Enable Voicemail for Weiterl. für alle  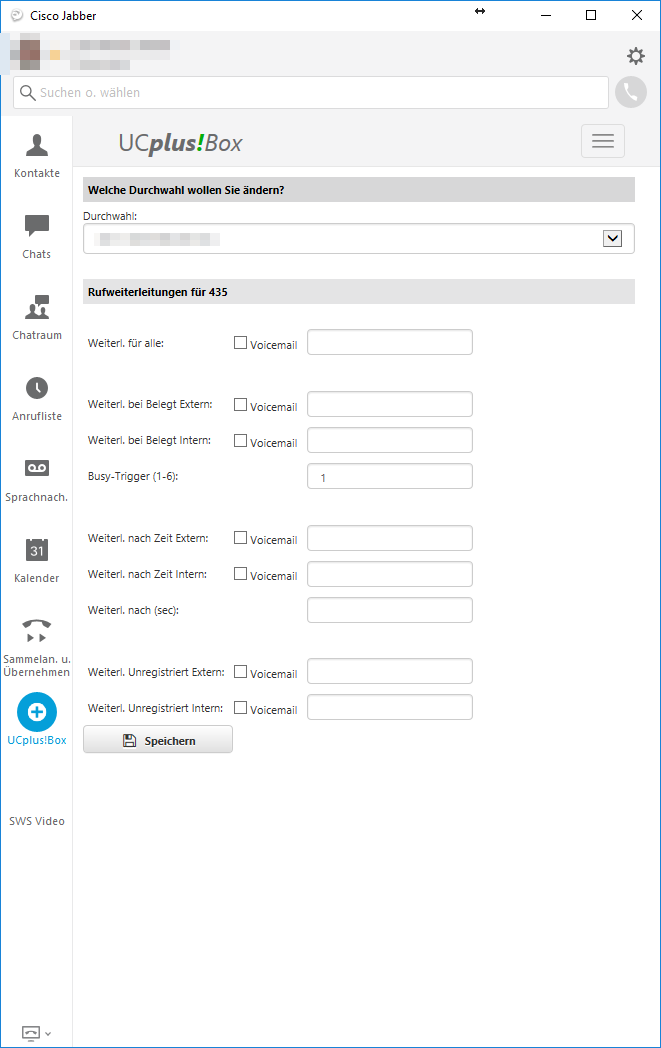click(x=241, y=342)
